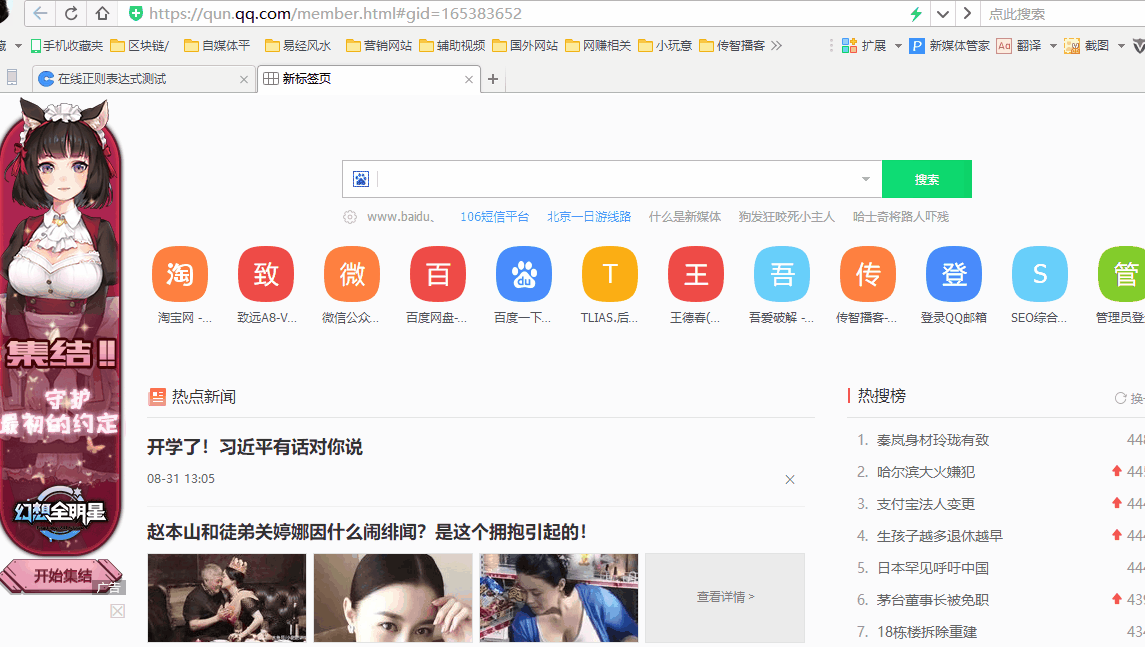Image resolution: width=1145 pixels, height=647 pixels.
Task: Open the headline 开学了！习近平有话对你说
Action: [x=255, y=447]
